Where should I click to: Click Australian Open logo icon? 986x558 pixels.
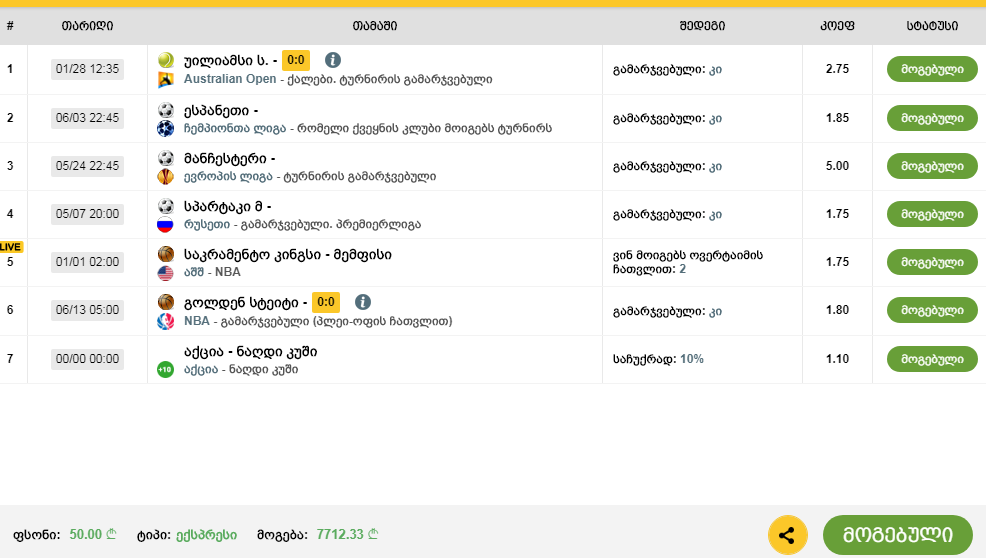tap(165, 79)
